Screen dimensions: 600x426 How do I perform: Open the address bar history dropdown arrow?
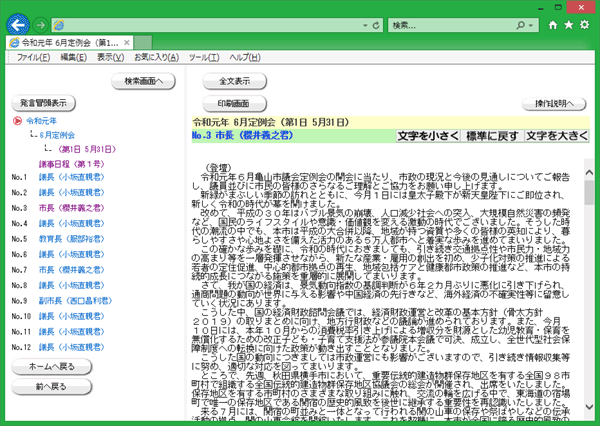(x=365, y=26)
